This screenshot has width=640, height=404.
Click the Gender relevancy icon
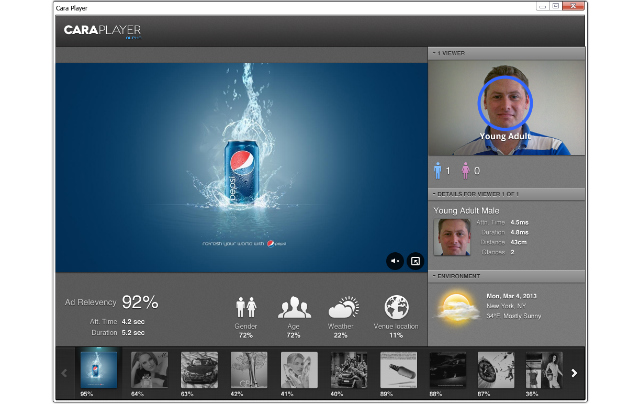[x=246, y=307]
